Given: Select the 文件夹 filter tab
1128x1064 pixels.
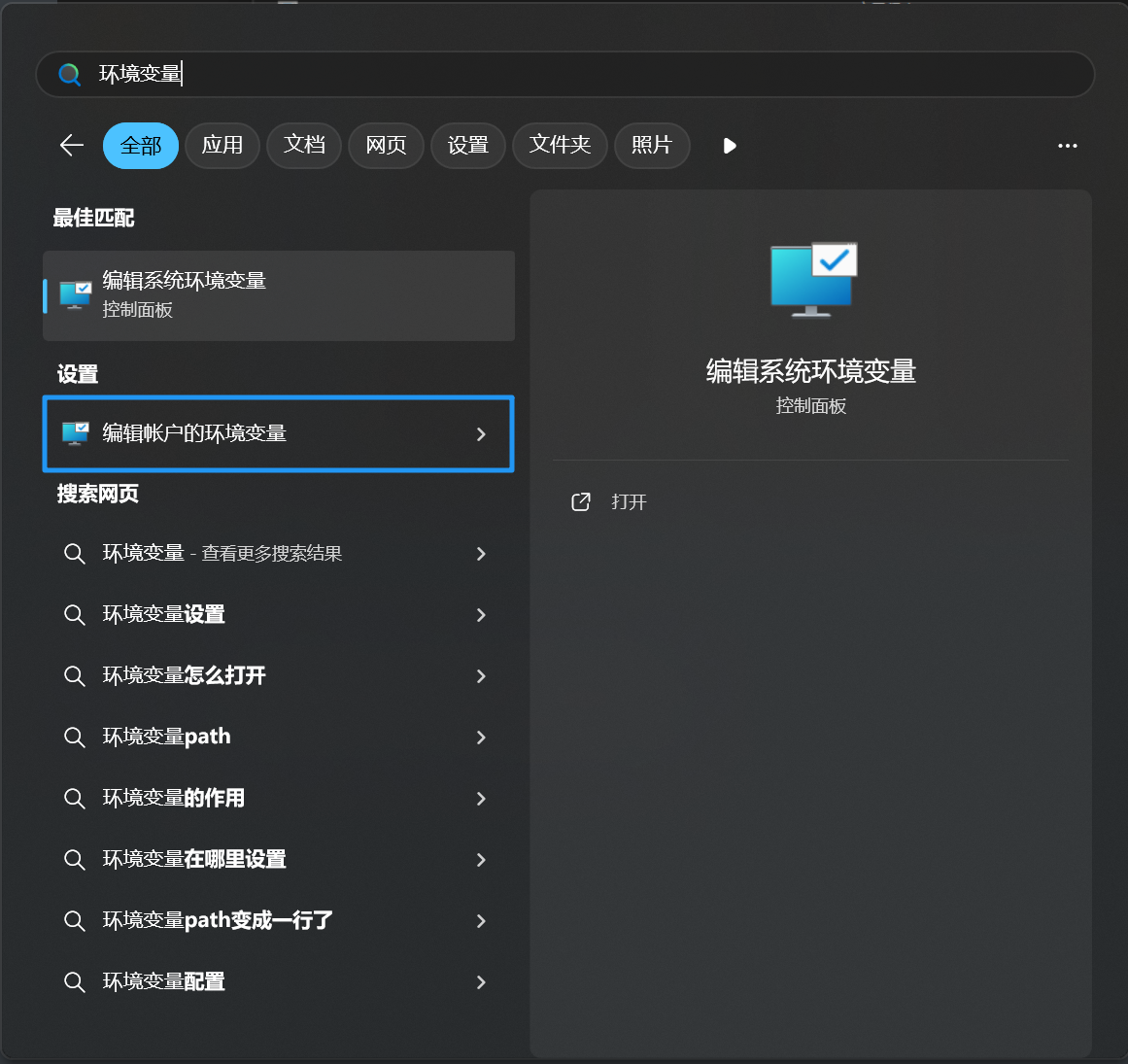Looking at the screenshot, I should click(560, 146).
